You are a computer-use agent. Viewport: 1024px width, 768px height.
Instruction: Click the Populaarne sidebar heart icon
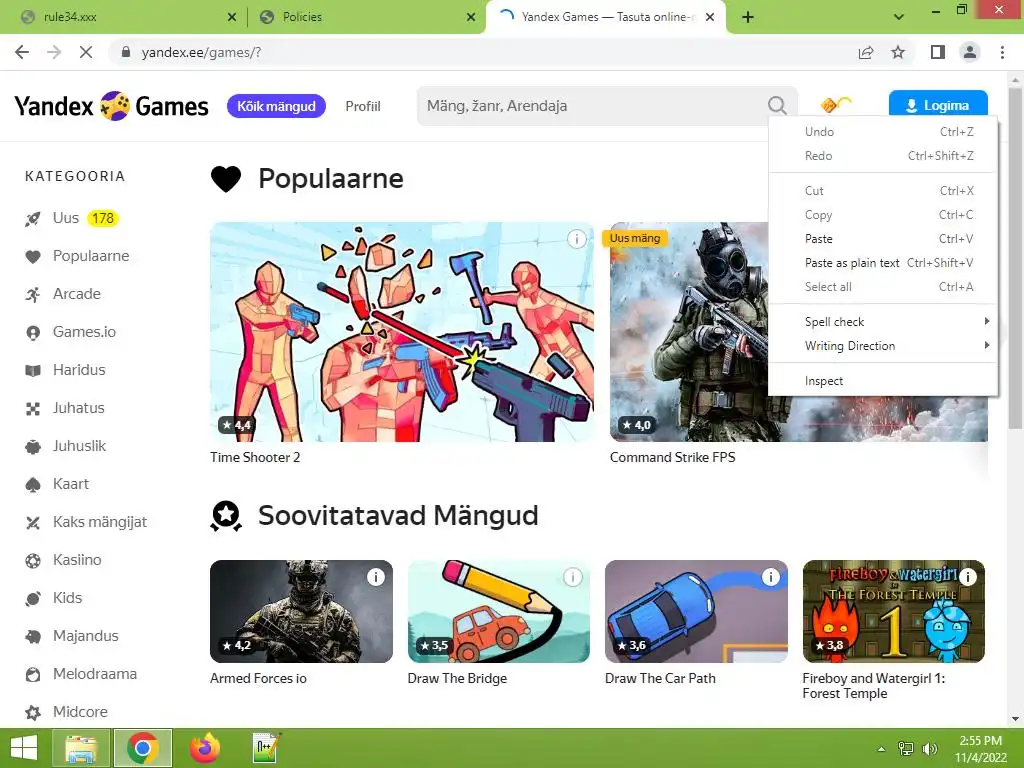tap(33, 257)
